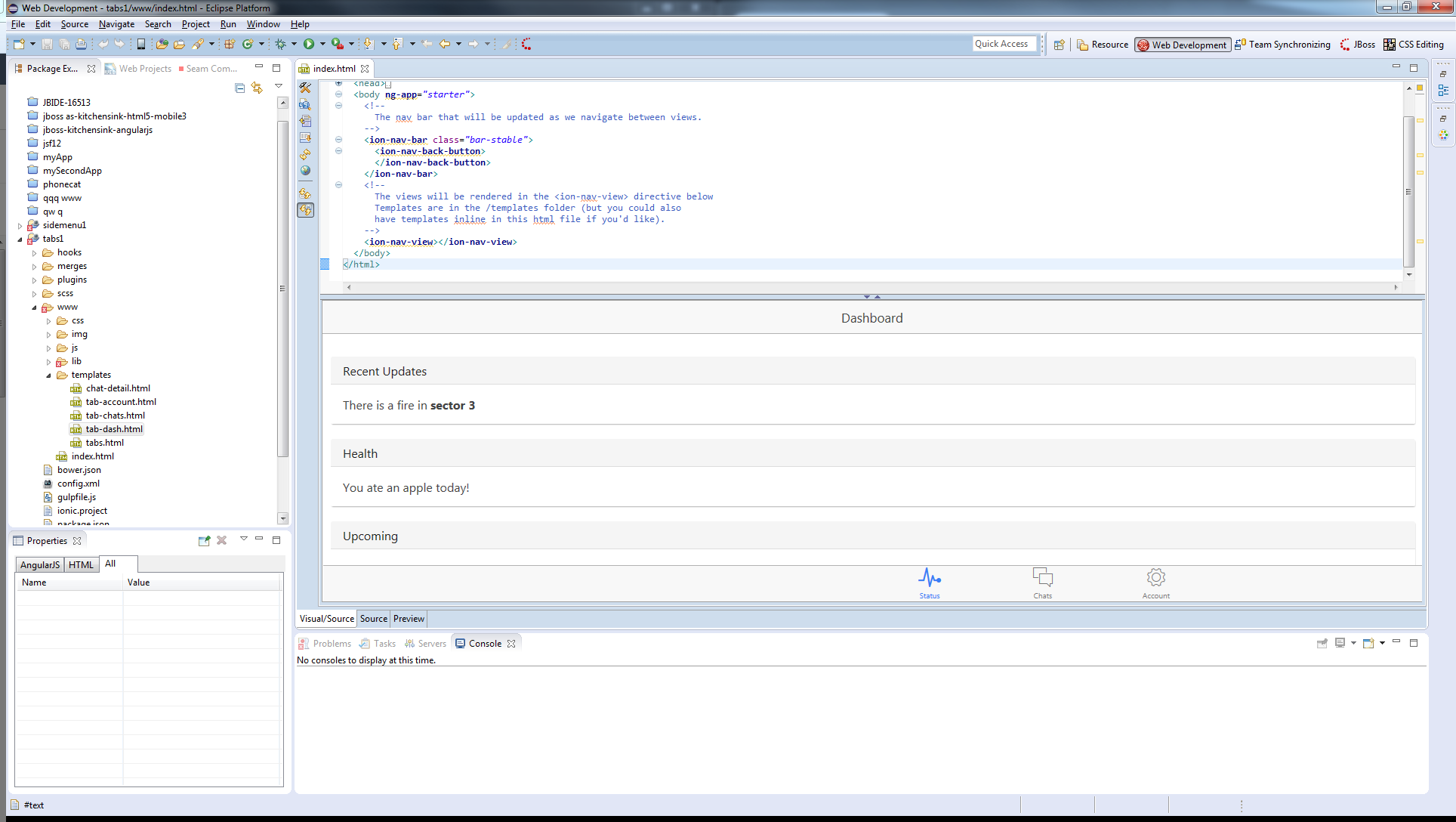Toggle refresh-on-save button in editor sidebar
The height and width of the screenshot is (822, 1456).
tap(305, 210)
